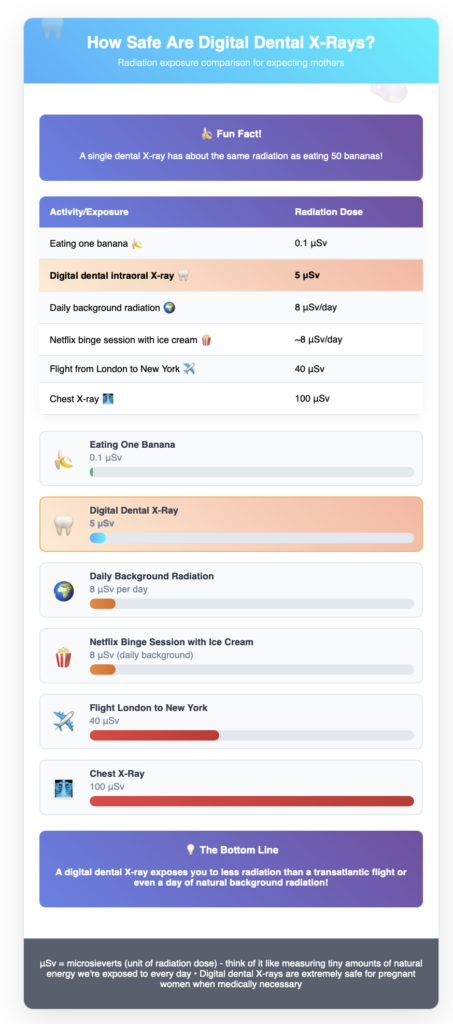
Task: Click the How Safe Are Digital Dental X-Rays title
Action: [231, 43]
